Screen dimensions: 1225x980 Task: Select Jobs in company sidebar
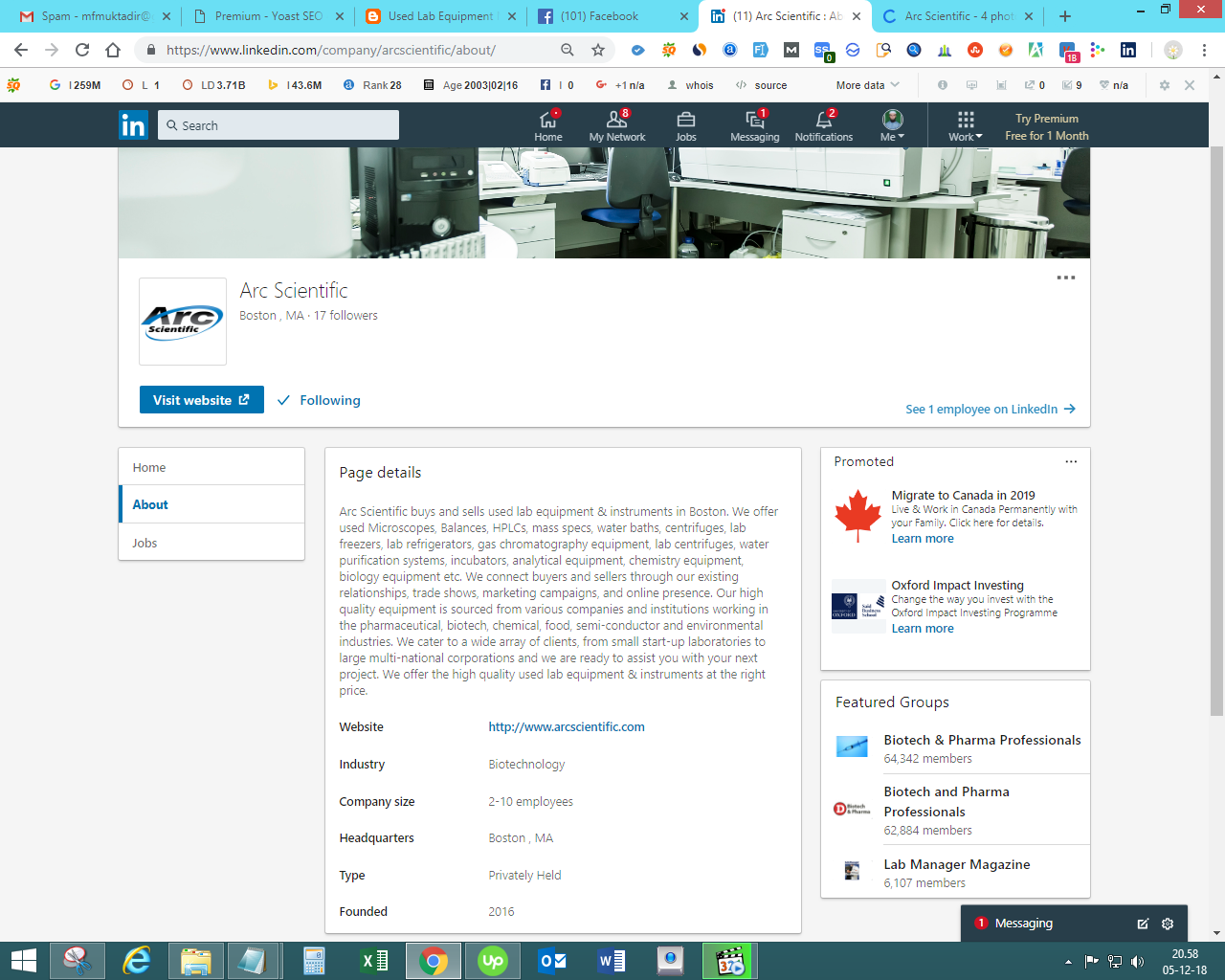pyautogui.click(x=212, y=543)
